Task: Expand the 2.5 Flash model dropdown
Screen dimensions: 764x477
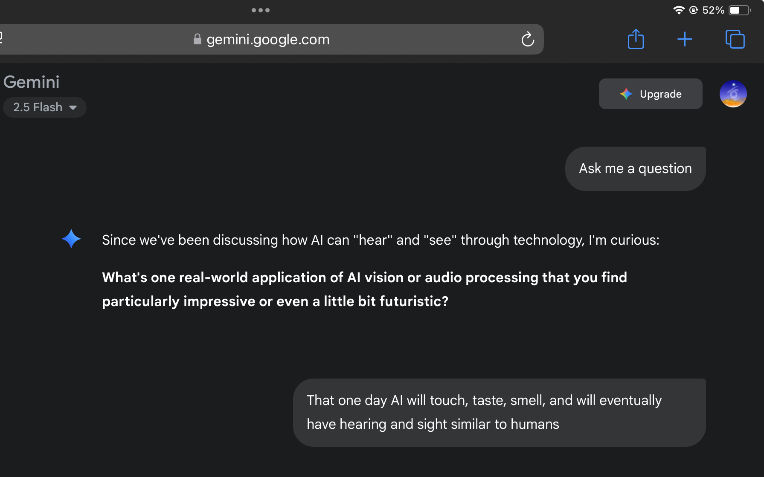Action: coord(44,107)
